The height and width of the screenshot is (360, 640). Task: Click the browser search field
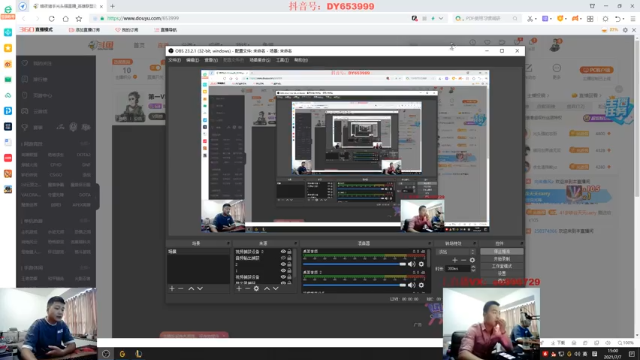[486, 18]
